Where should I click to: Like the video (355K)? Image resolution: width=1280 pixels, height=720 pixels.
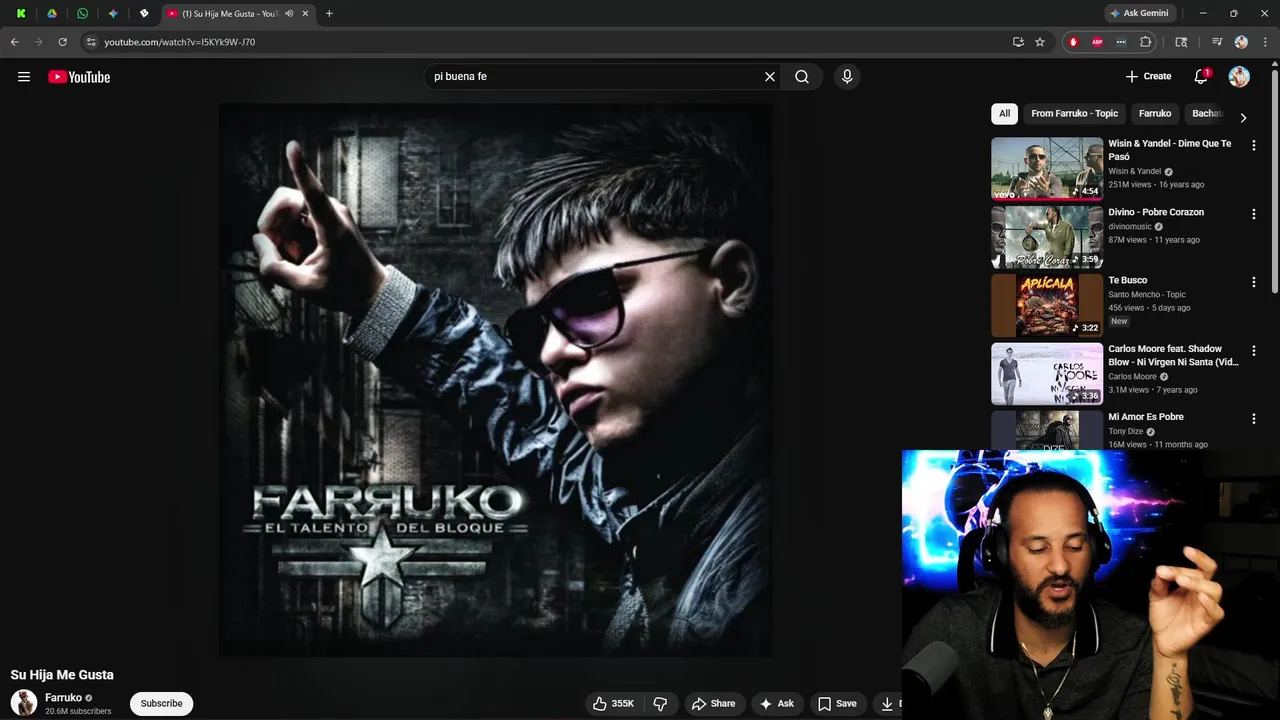tap(613, 704)
